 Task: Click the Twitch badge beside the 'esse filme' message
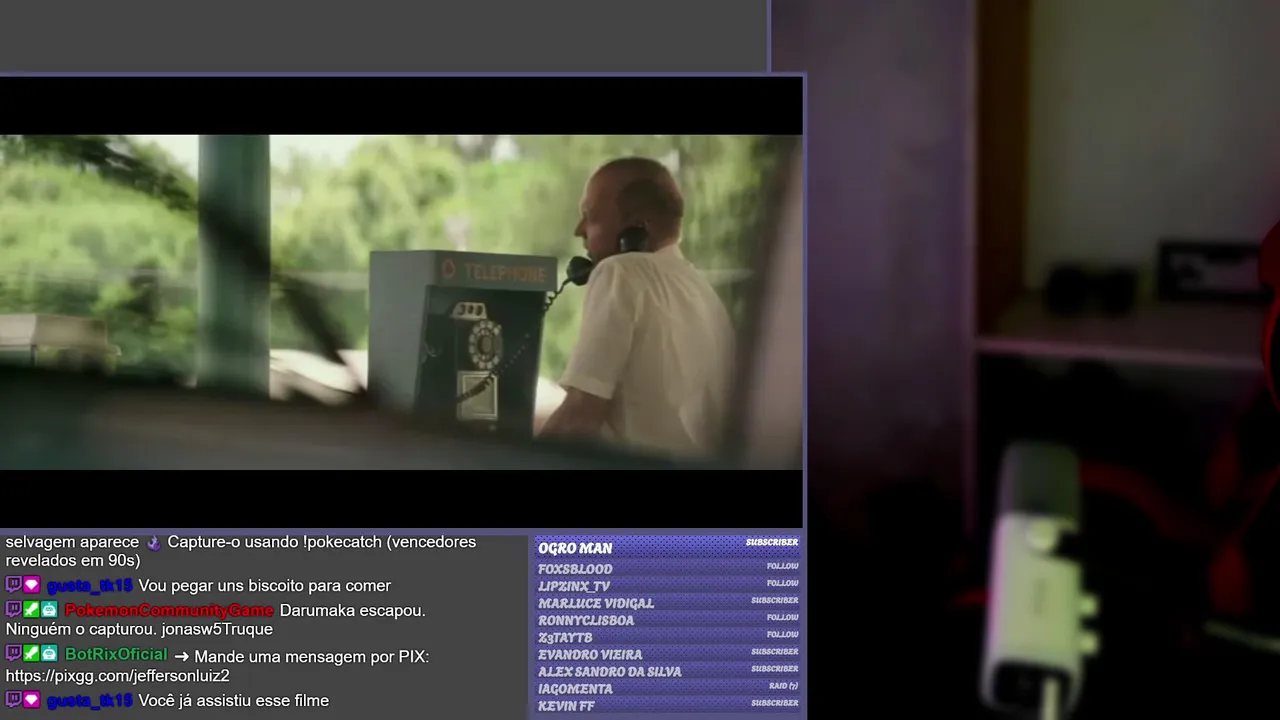[13, 700]
